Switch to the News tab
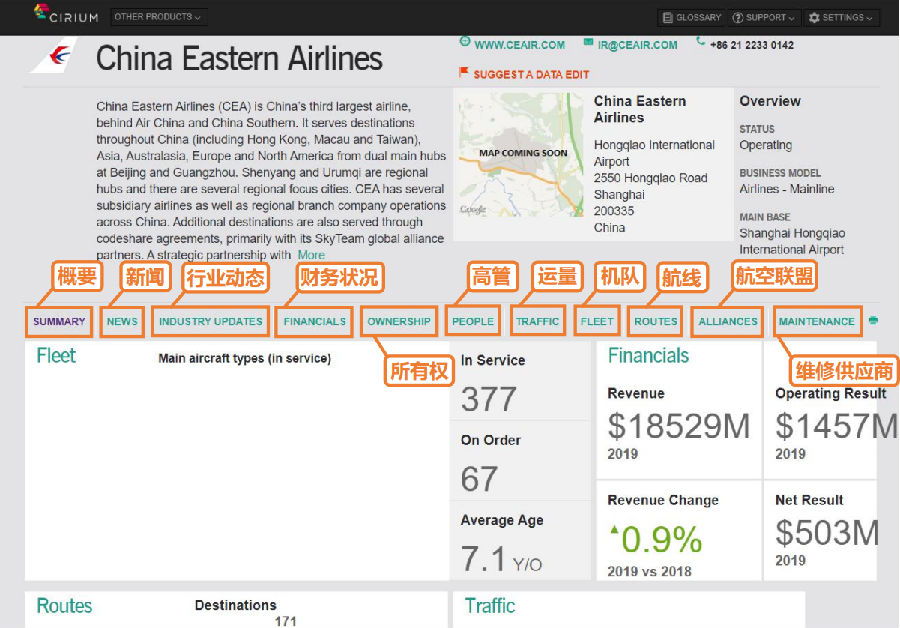 pos(122,321)
